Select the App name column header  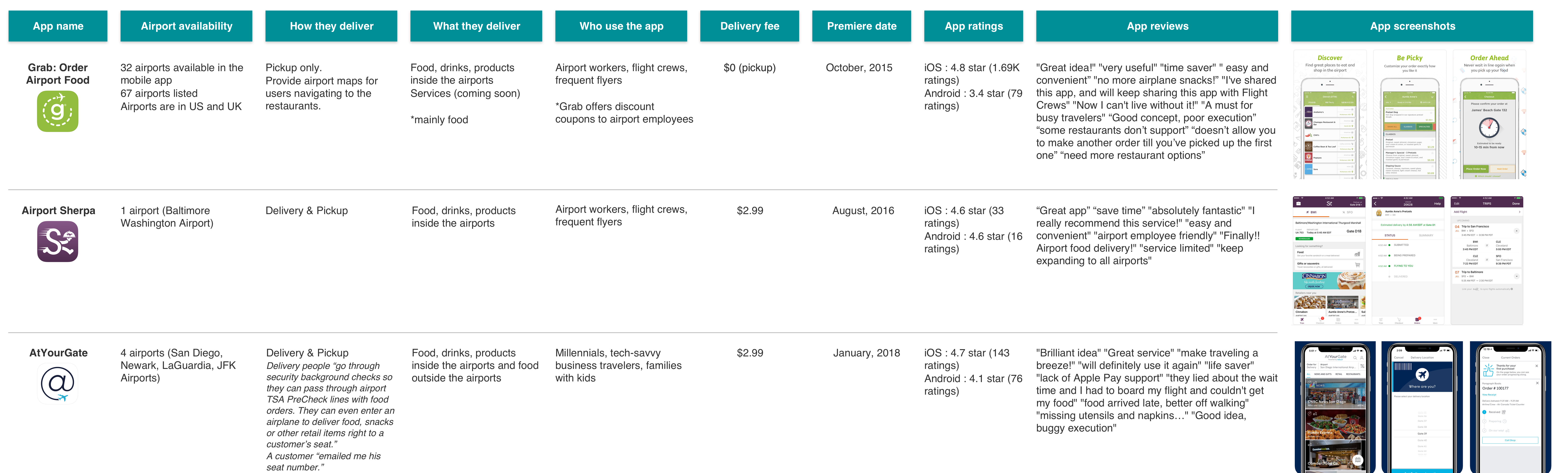tap(58, 26)
